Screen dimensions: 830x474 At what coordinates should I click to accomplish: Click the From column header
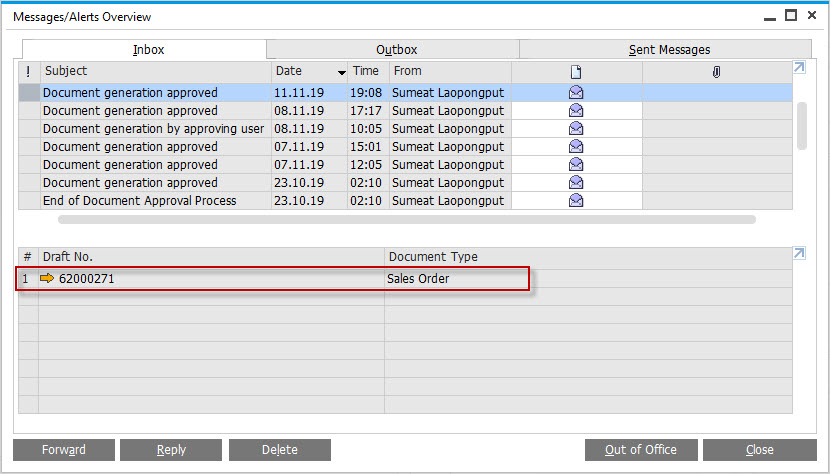click(x=450, y=71)
